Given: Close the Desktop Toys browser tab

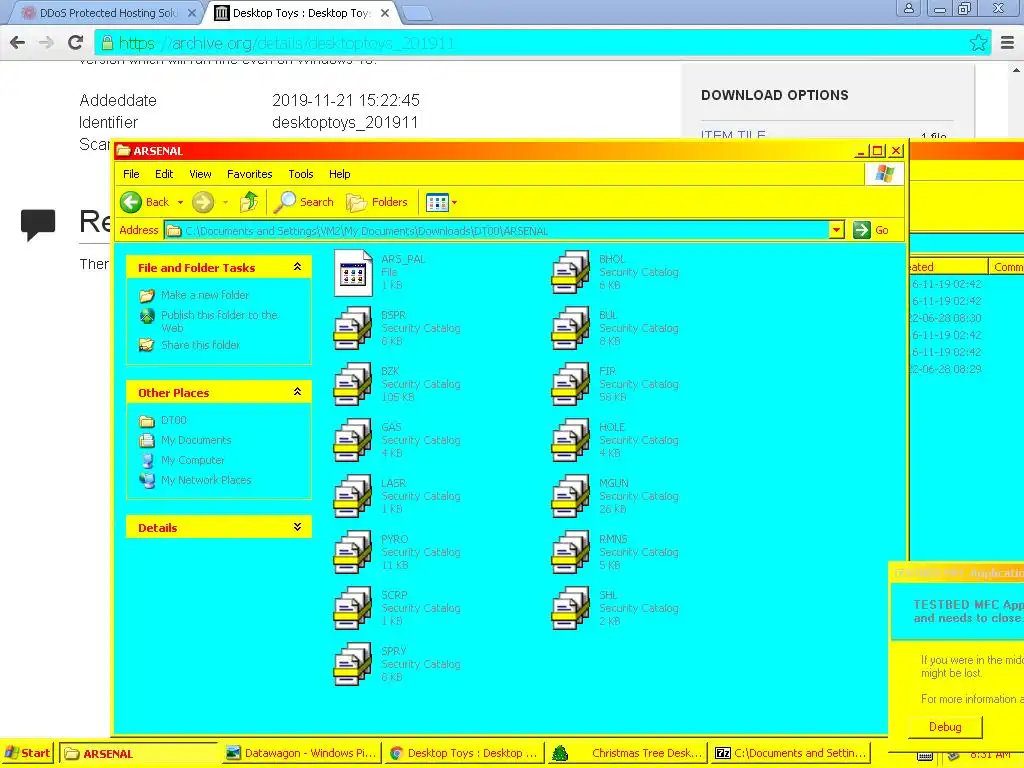Looking at the screenshot, I should pyautogui.click(x=385, y=13).
